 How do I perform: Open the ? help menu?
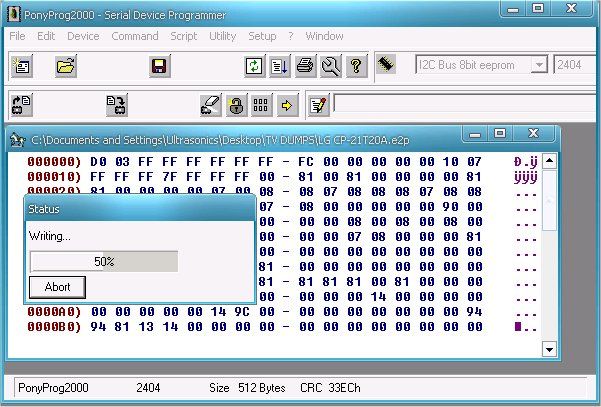[291, 36]
